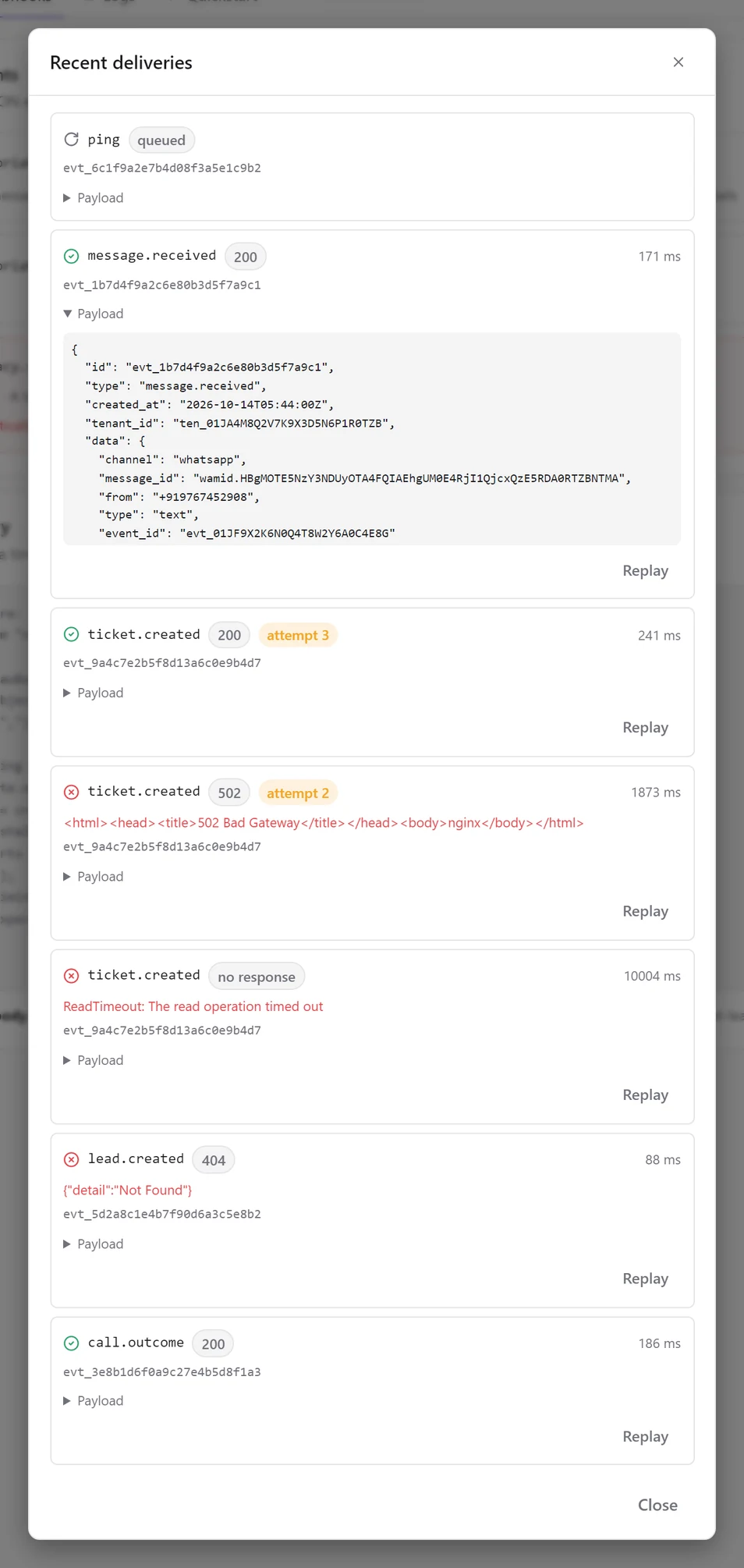The width and height of the screenshot is (744, 1568).
Task: Click the lead.created event name
Action: point(136,1159)
